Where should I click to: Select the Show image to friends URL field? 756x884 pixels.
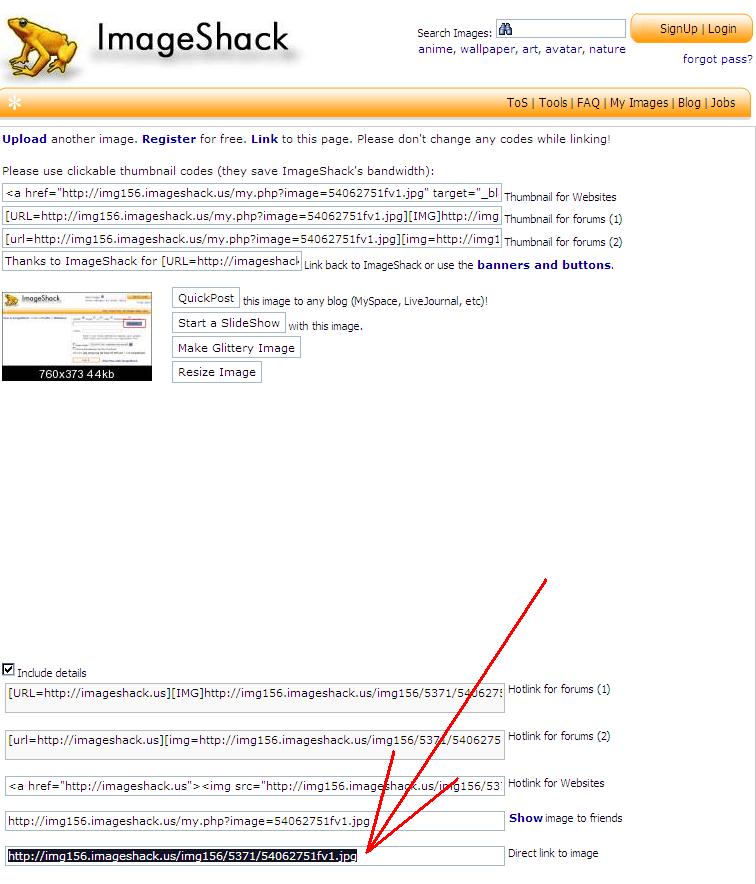(x=255, y=821)
